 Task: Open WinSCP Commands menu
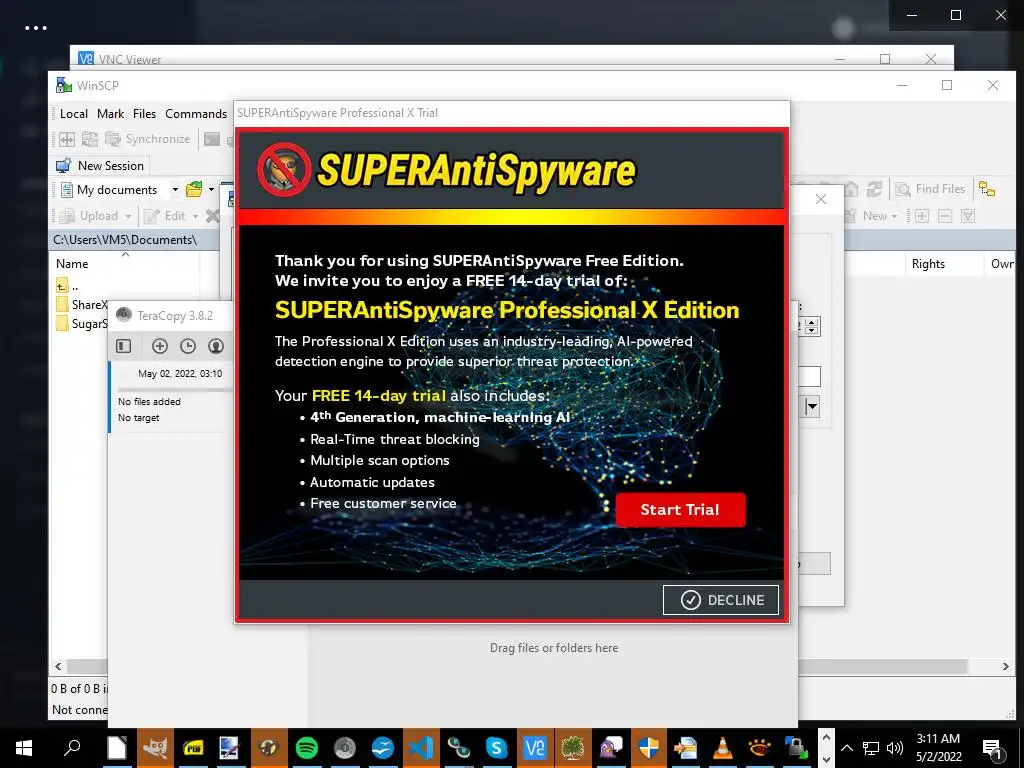tap(196, 114)
